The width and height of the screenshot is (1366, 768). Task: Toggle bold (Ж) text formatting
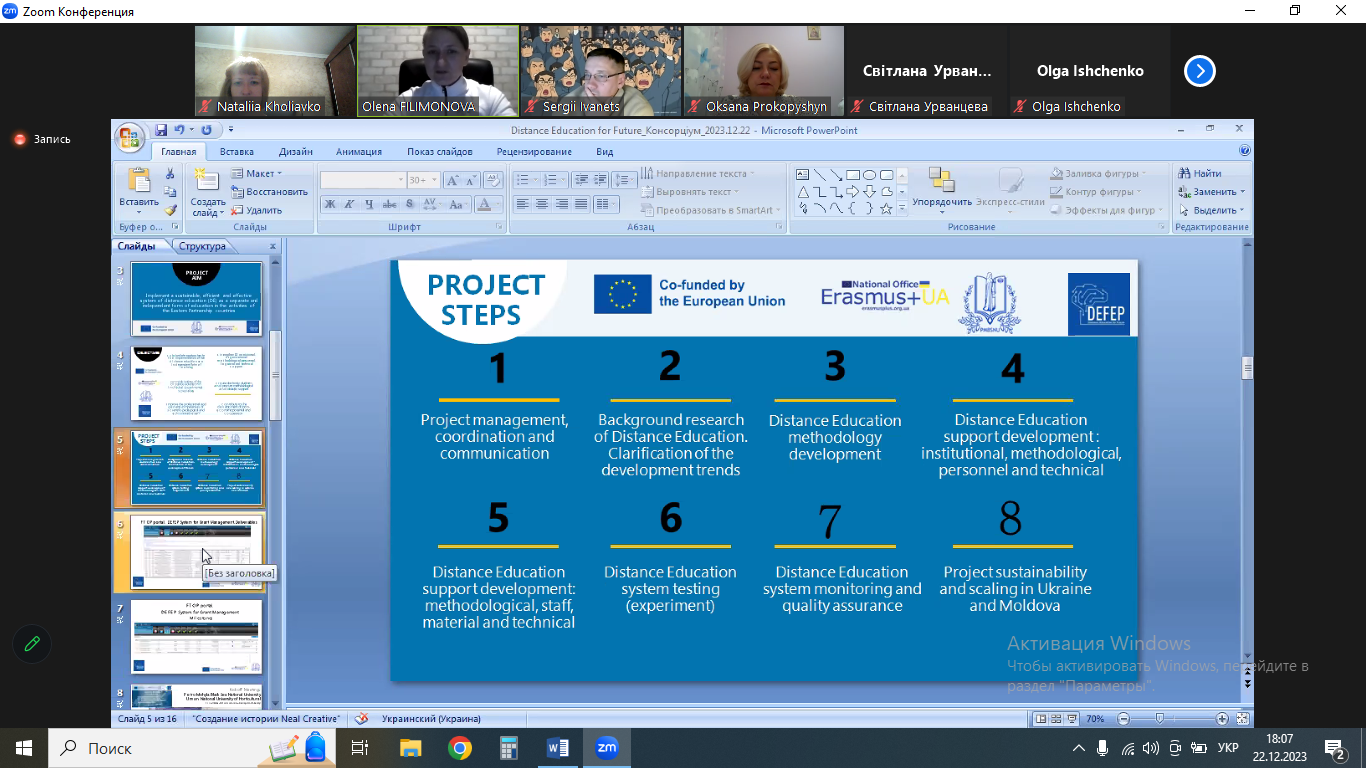click(330, 204)
